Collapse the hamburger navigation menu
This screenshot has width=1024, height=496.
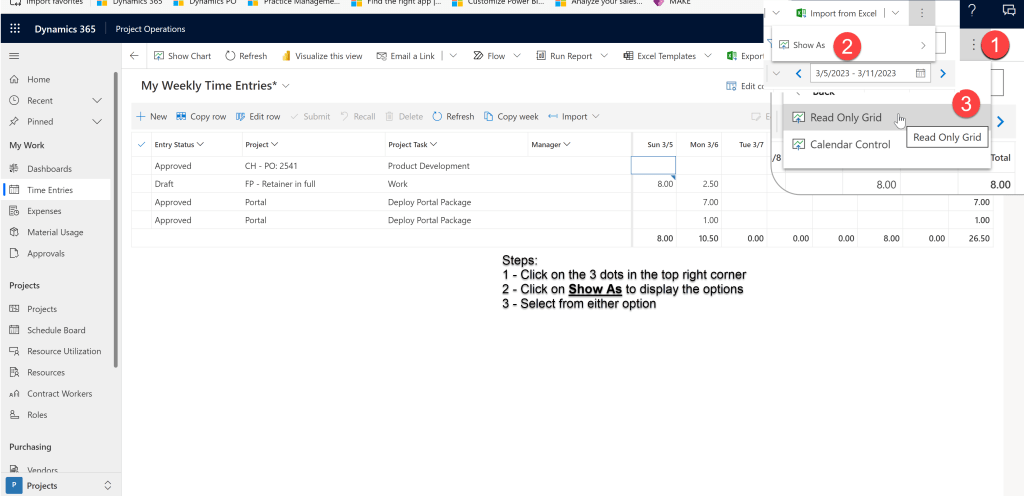point(14,56)
